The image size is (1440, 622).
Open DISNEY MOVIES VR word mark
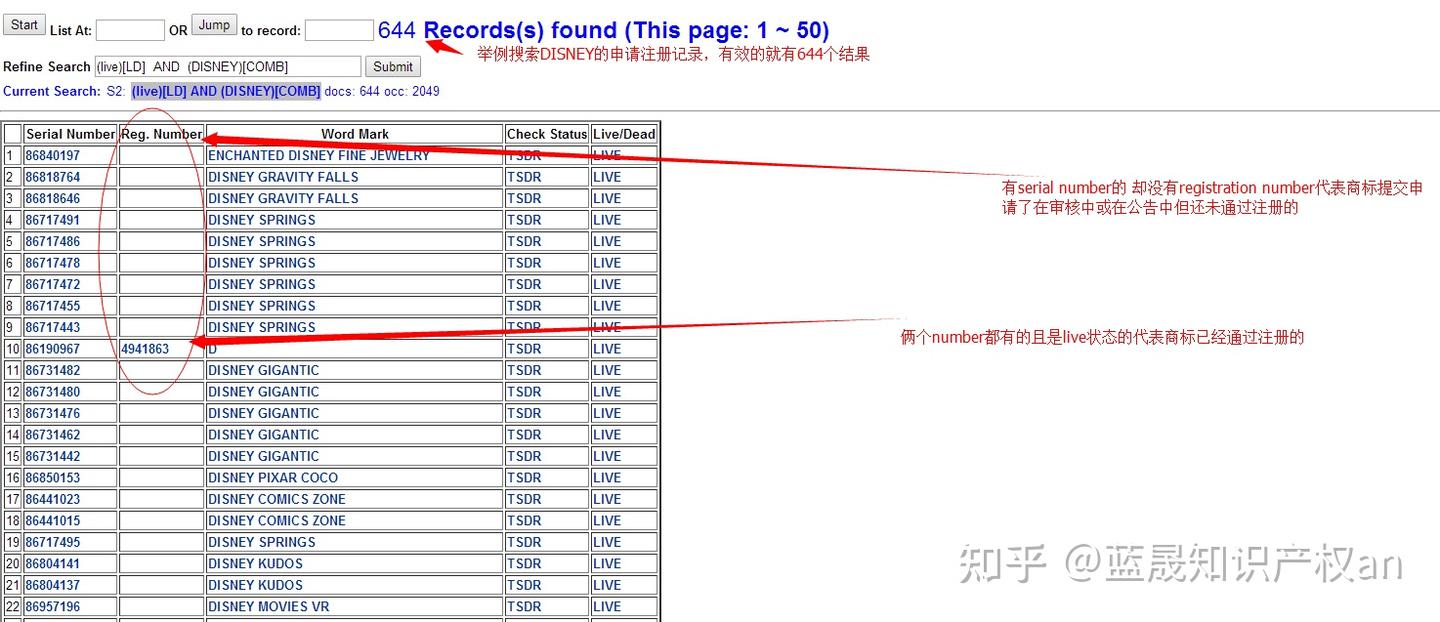[269, 607]
